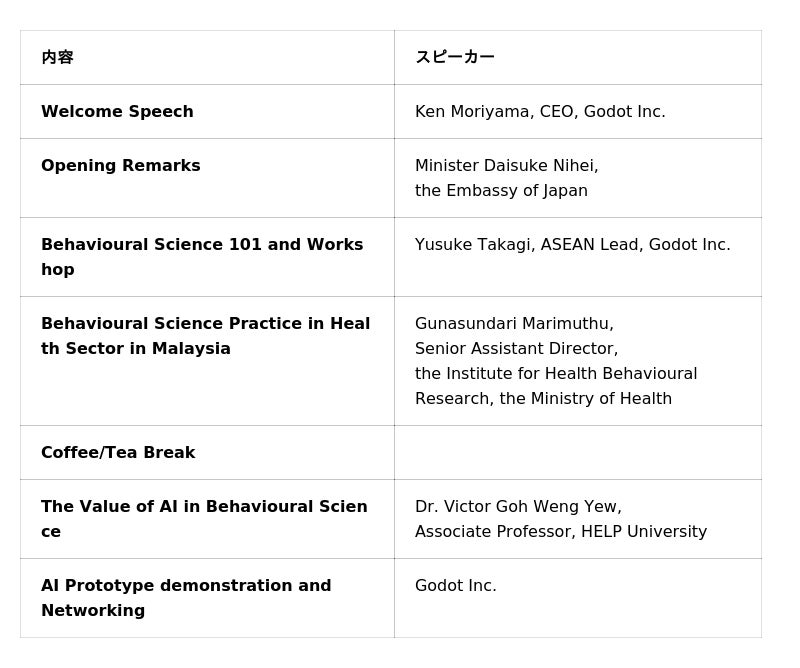The height and width of the screenshot is (668, 800).
Task: Click the standalone Godot Inc. in last row
Action: click(455, 586)
